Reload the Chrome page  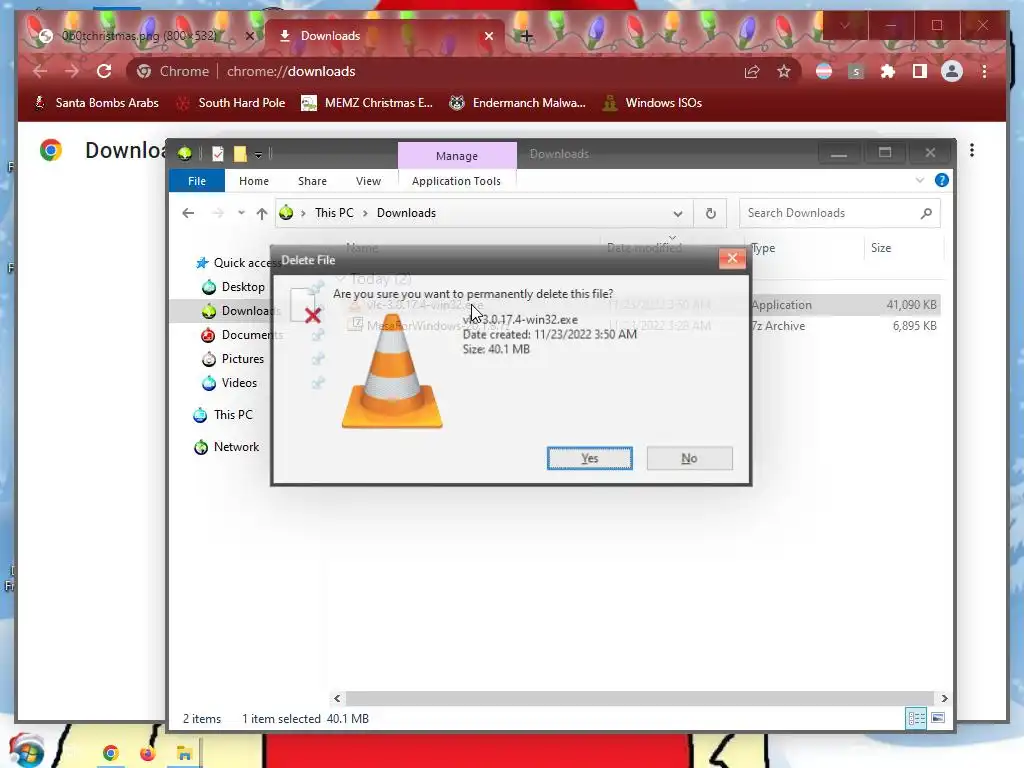[104, 71]
